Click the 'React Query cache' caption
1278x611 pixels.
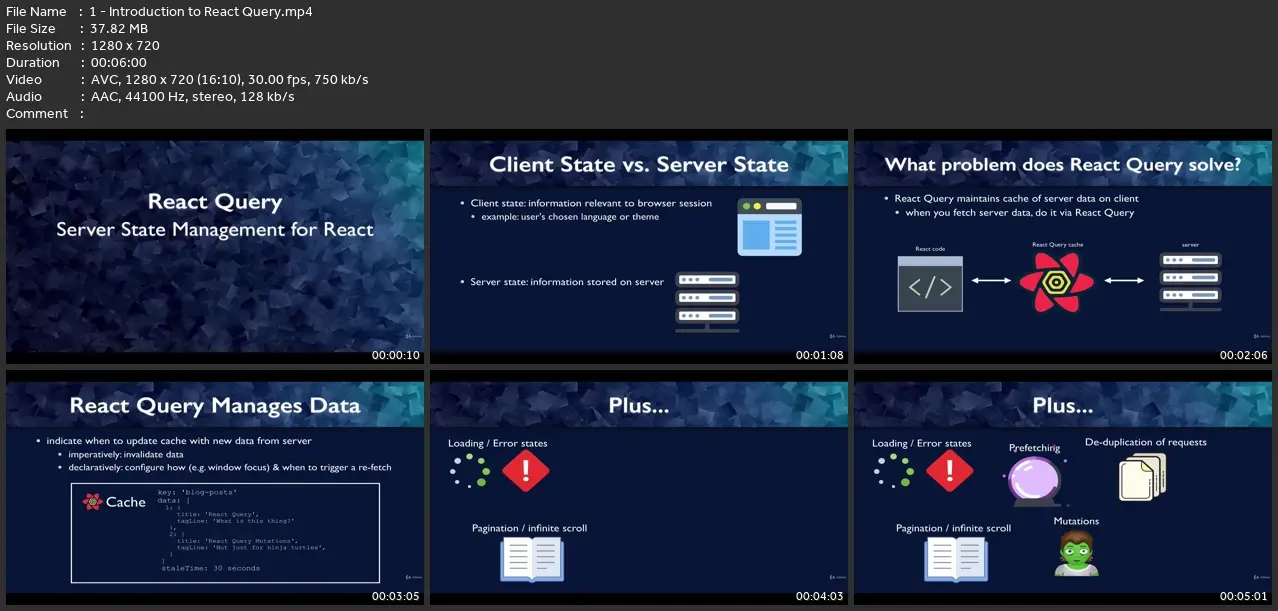1057,244
